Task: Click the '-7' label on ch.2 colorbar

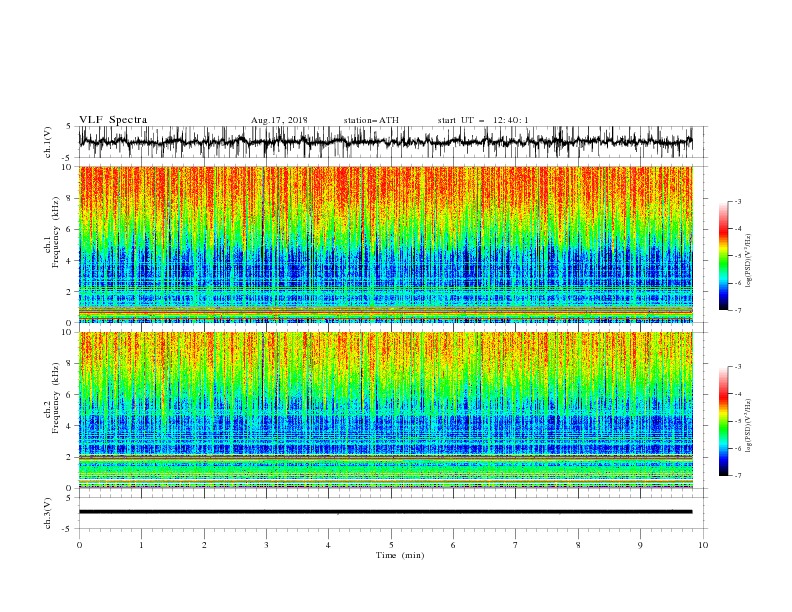Action: 738,476
